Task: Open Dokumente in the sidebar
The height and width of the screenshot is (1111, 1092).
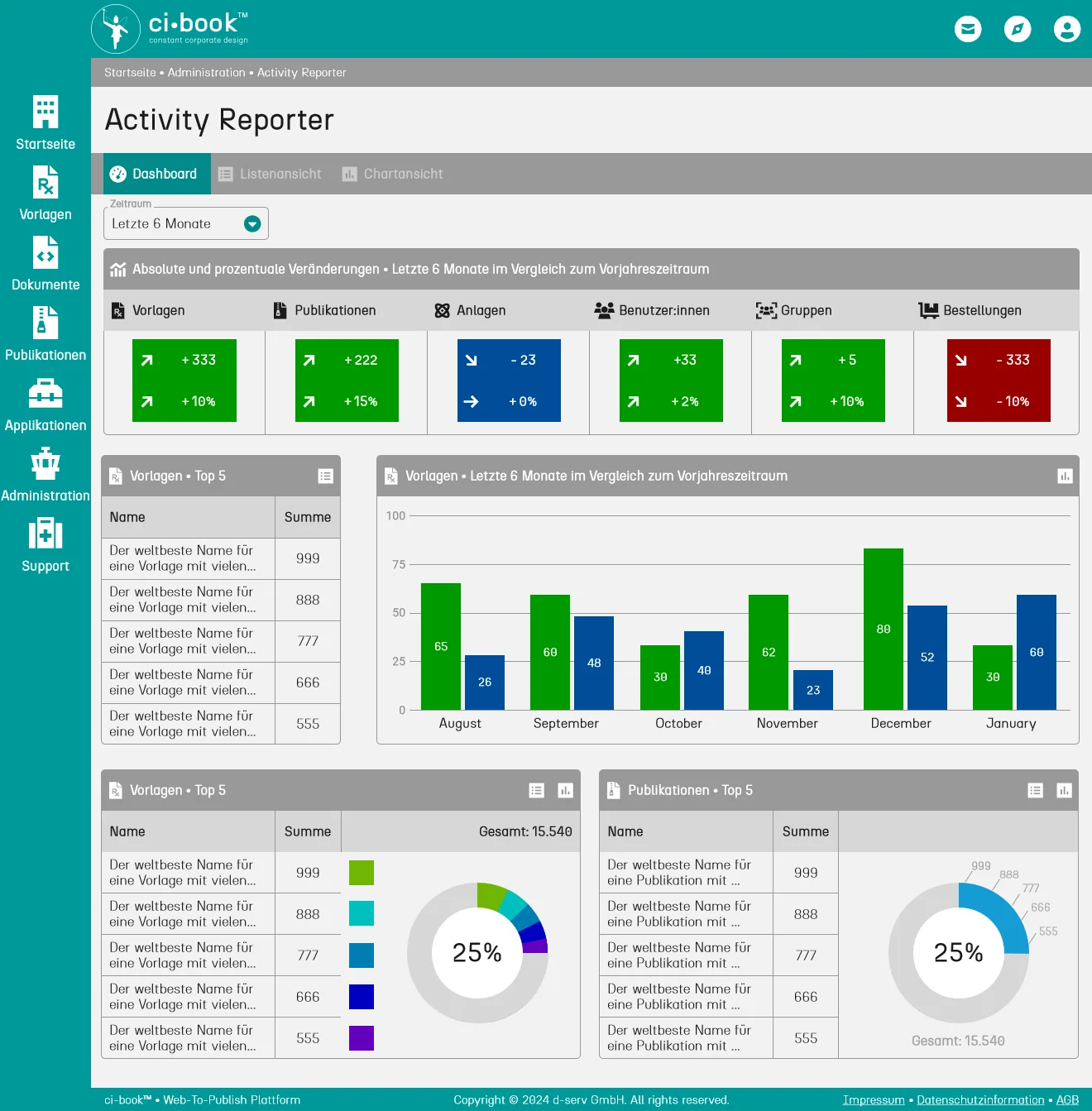Action: [x=45, y=264]
